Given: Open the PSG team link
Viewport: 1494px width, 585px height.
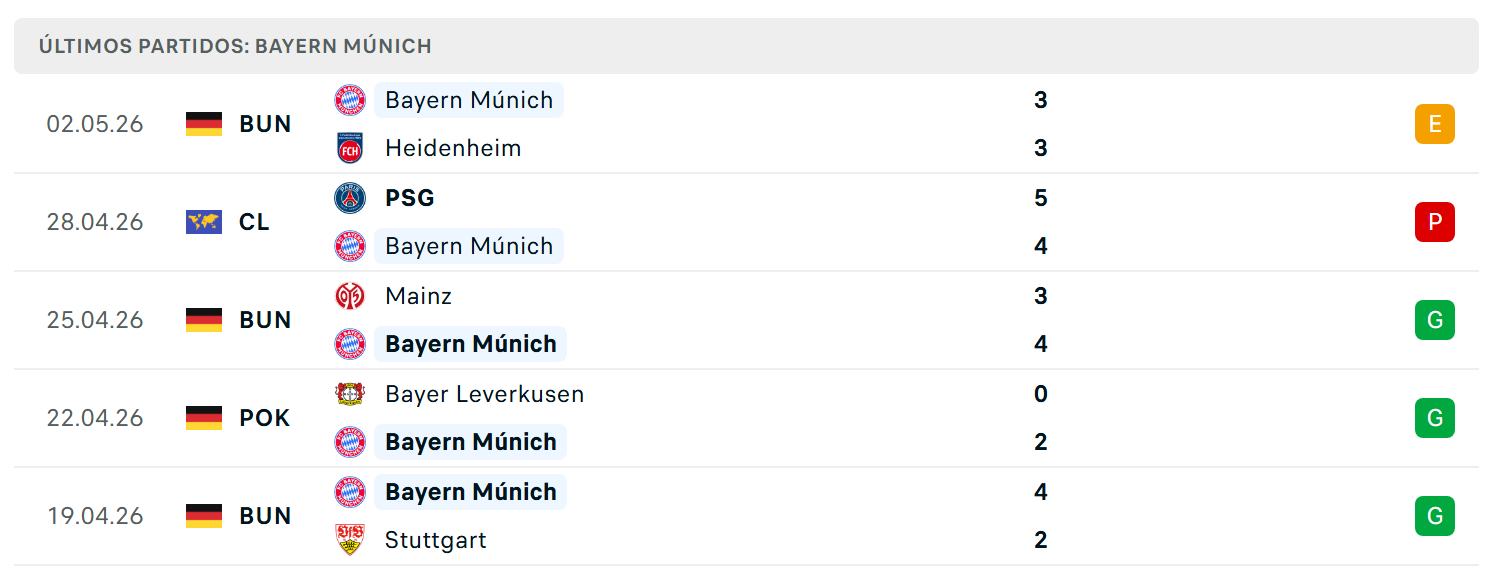Looking at the screenshot, I should point(410,198).
